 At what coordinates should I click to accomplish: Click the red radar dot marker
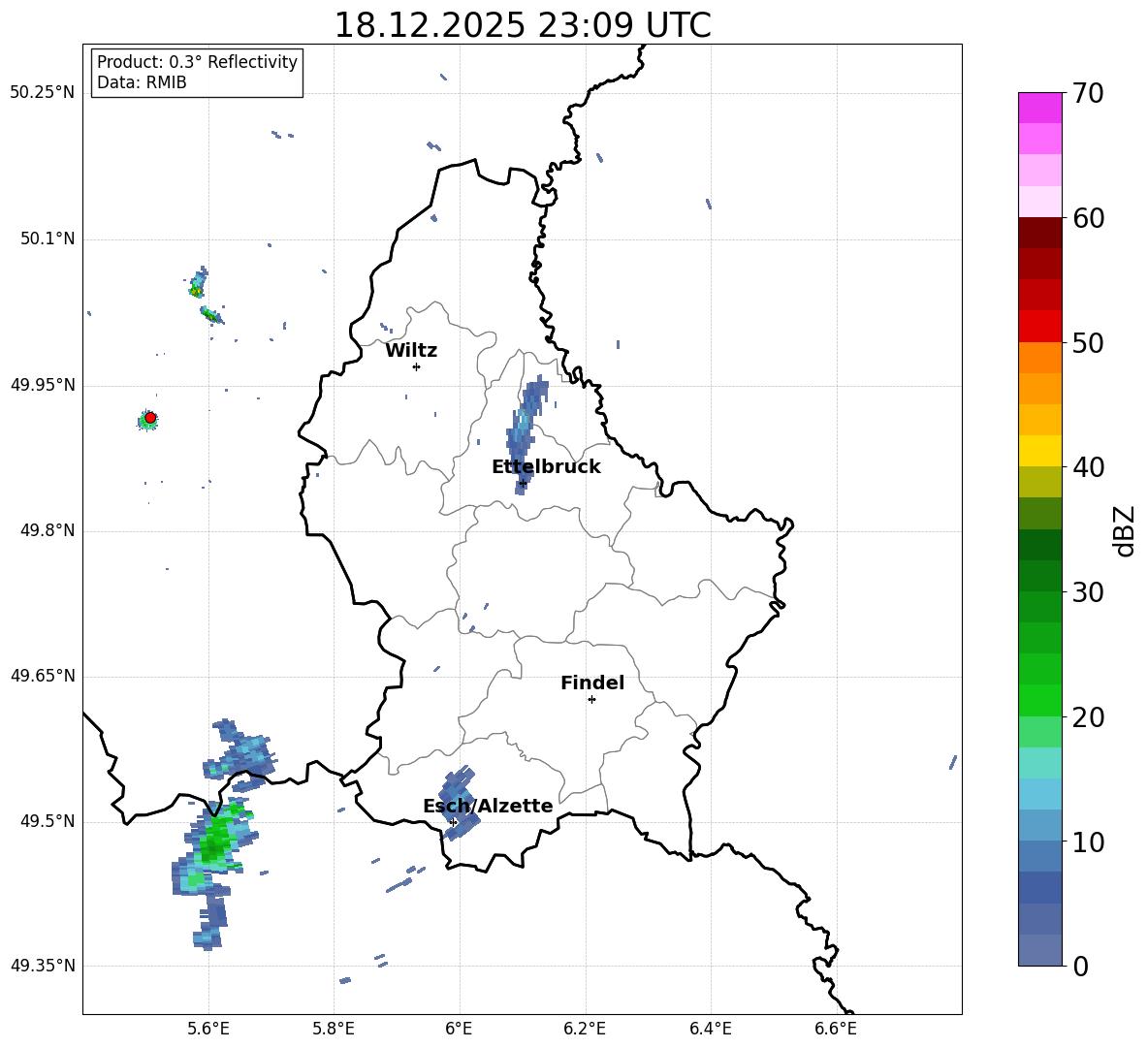tap(150, 418)
